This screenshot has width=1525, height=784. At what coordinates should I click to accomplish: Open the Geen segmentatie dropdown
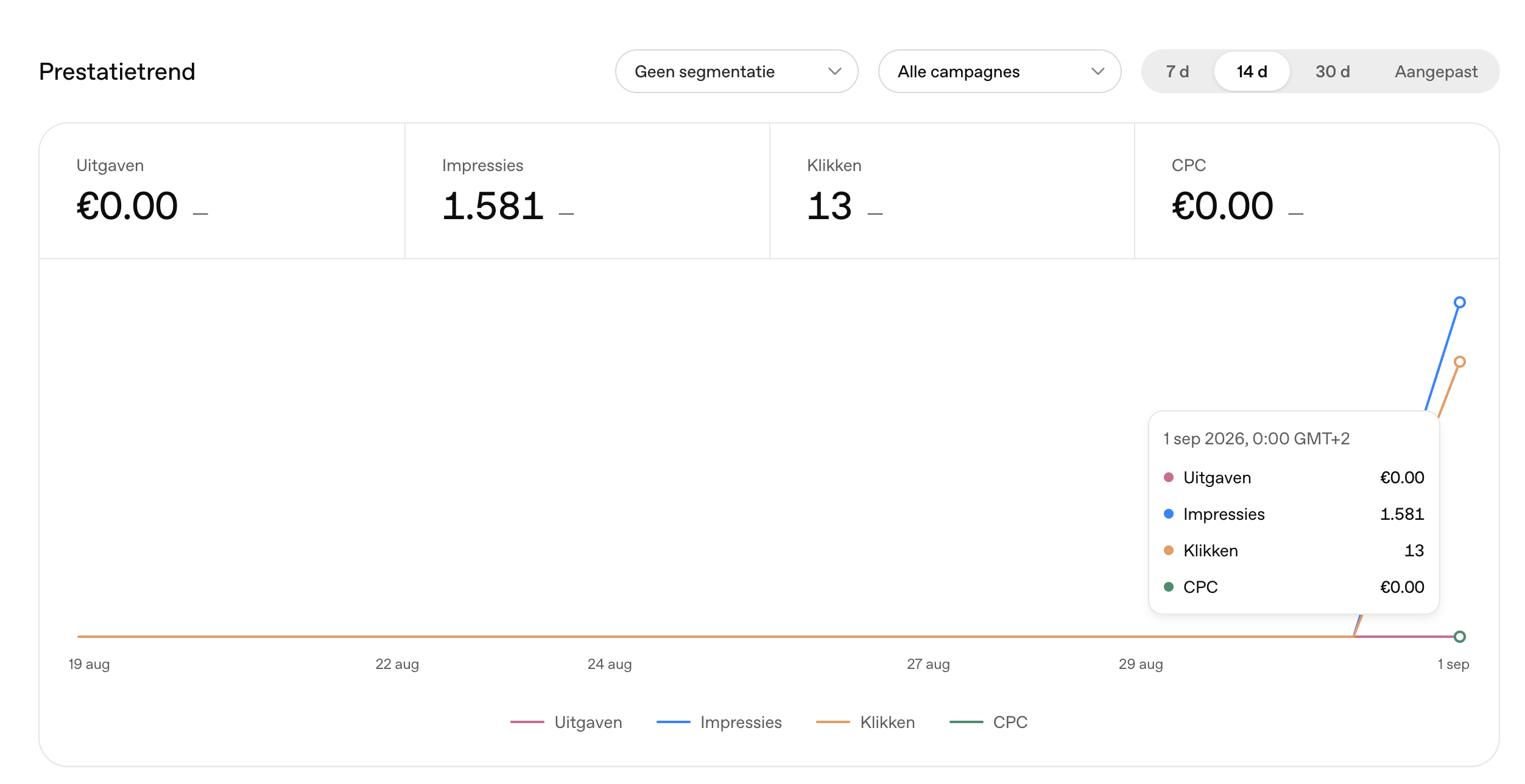[x=736, y=71]
